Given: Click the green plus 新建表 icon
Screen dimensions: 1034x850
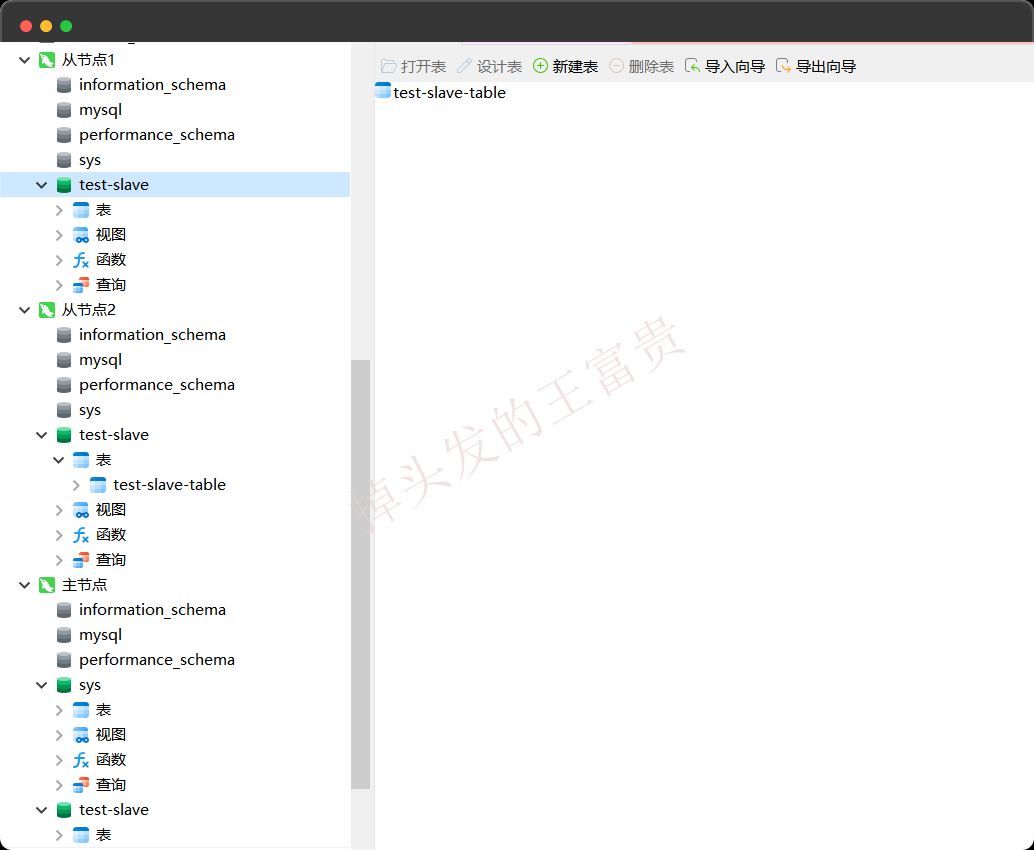Looking at the screenshot, I should (x=540, y=66).
